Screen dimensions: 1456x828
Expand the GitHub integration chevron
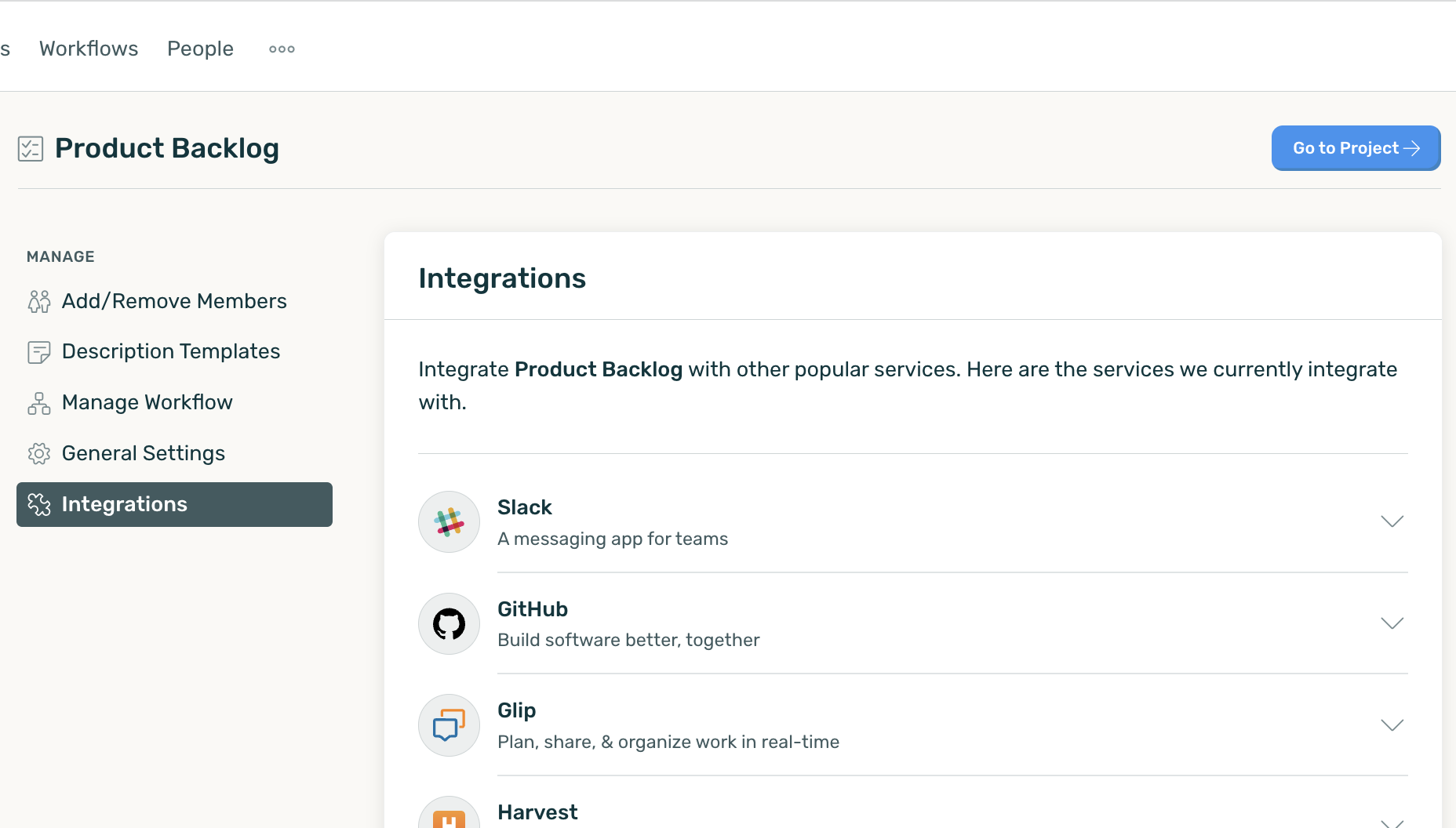[1392, 623]
